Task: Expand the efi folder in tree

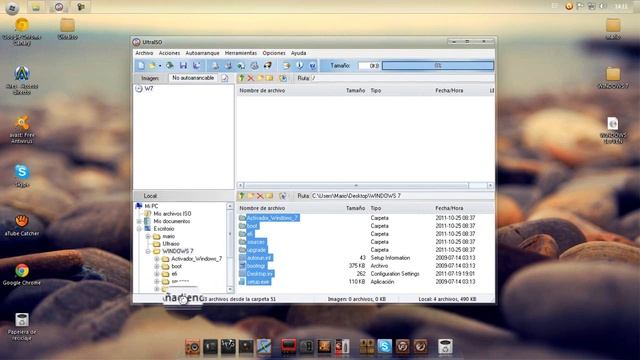Action: 157,274
